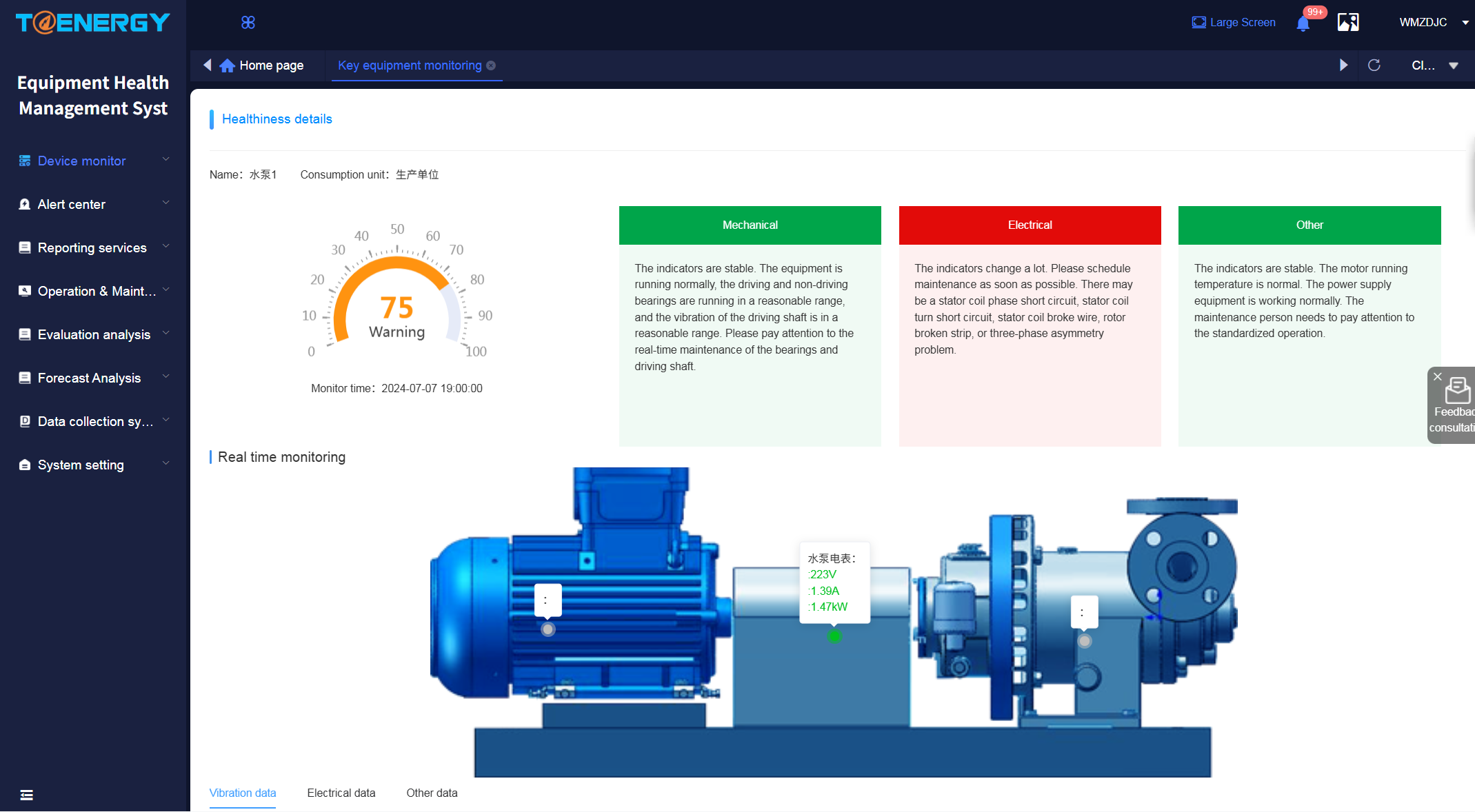Screen dimensions: 1475x812
Task: Close the Key equipment monitoring tab
Action: [491, 65]
